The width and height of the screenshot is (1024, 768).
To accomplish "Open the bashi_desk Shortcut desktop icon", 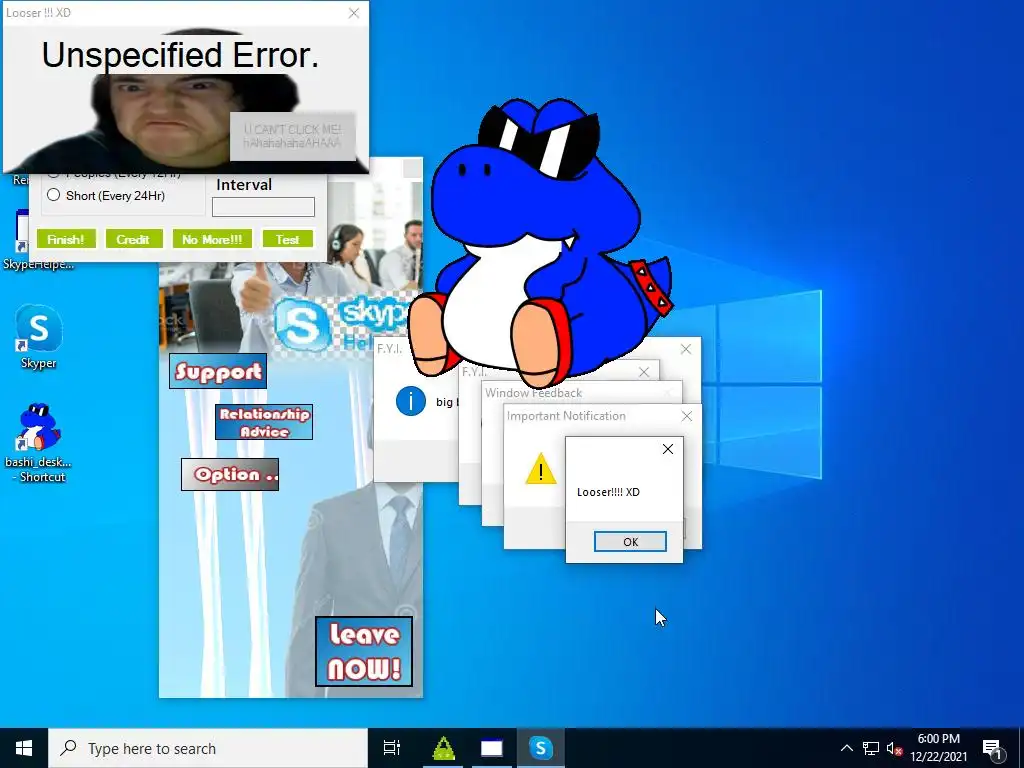I will (38, 442).
